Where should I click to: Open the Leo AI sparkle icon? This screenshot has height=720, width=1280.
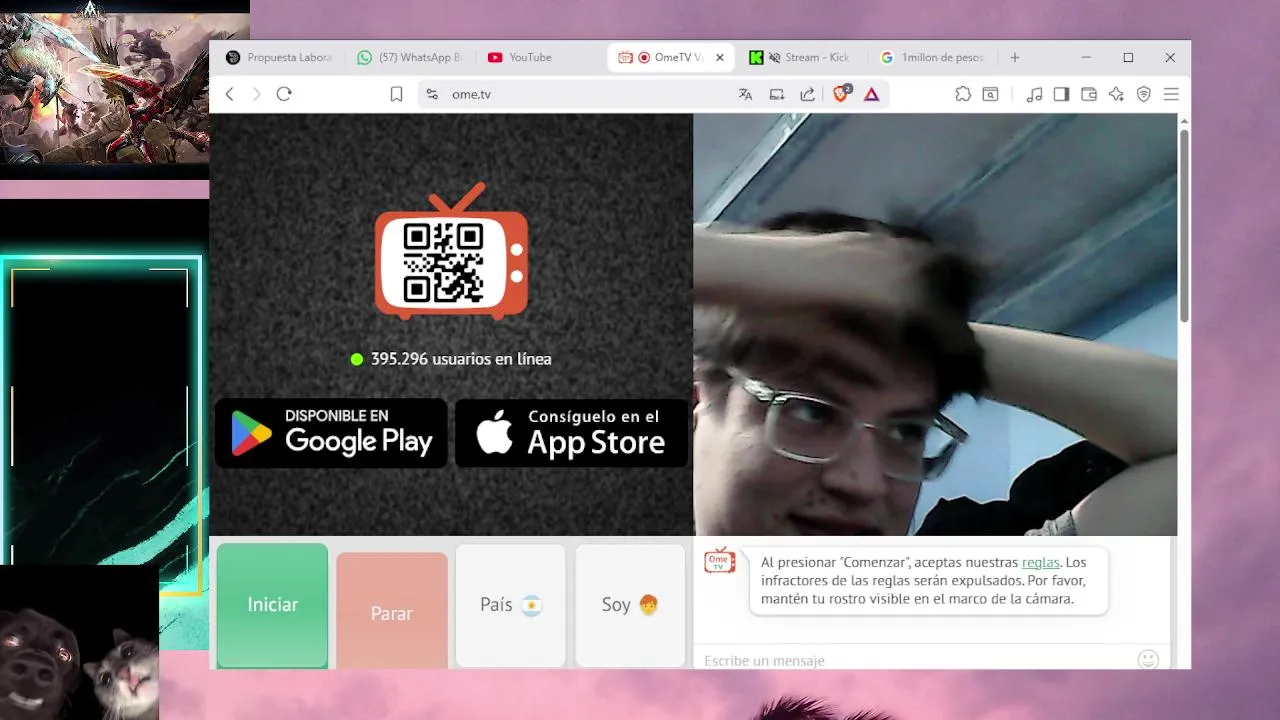pyautogui.click(x=1116, y=94)
